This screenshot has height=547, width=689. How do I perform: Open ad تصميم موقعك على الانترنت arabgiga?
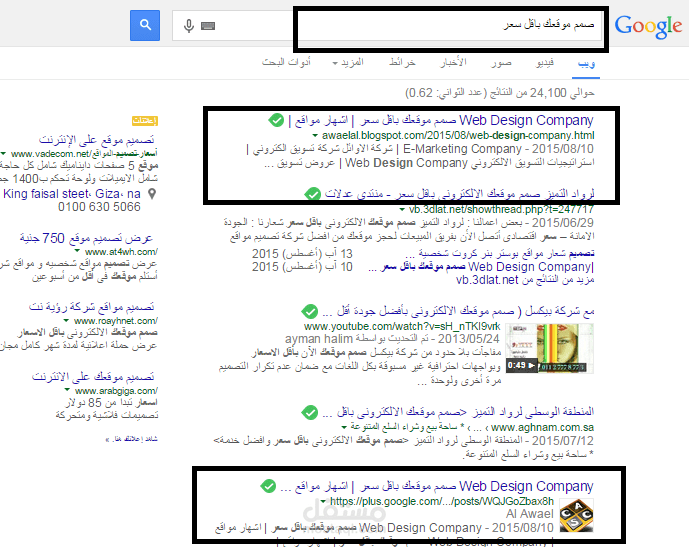click(x=93, y=377)
